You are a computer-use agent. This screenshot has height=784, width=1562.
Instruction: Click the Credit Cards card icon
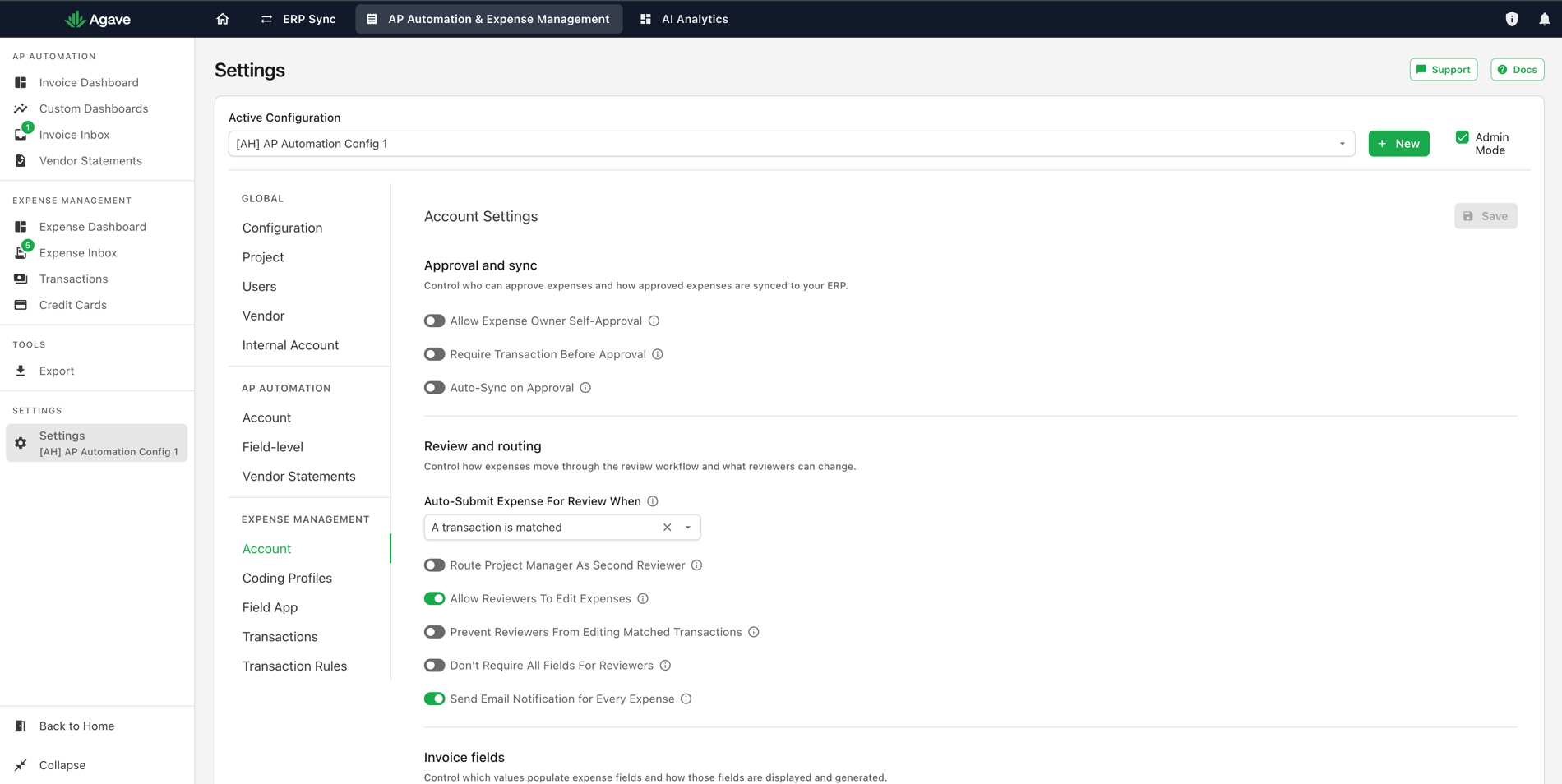[21, 305]
